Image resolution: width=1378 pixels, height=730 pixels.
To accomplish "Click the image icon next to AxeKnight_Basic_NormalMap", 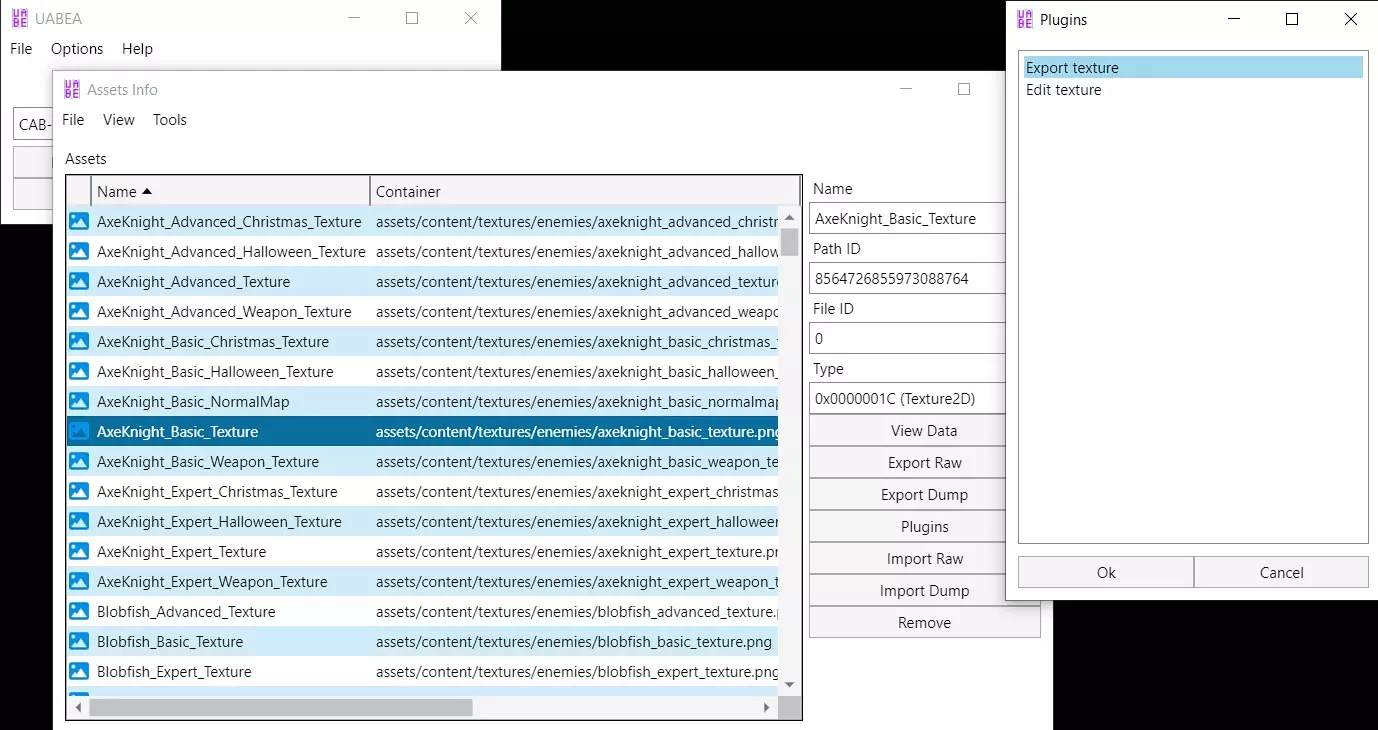I will [x=79, y=402].
